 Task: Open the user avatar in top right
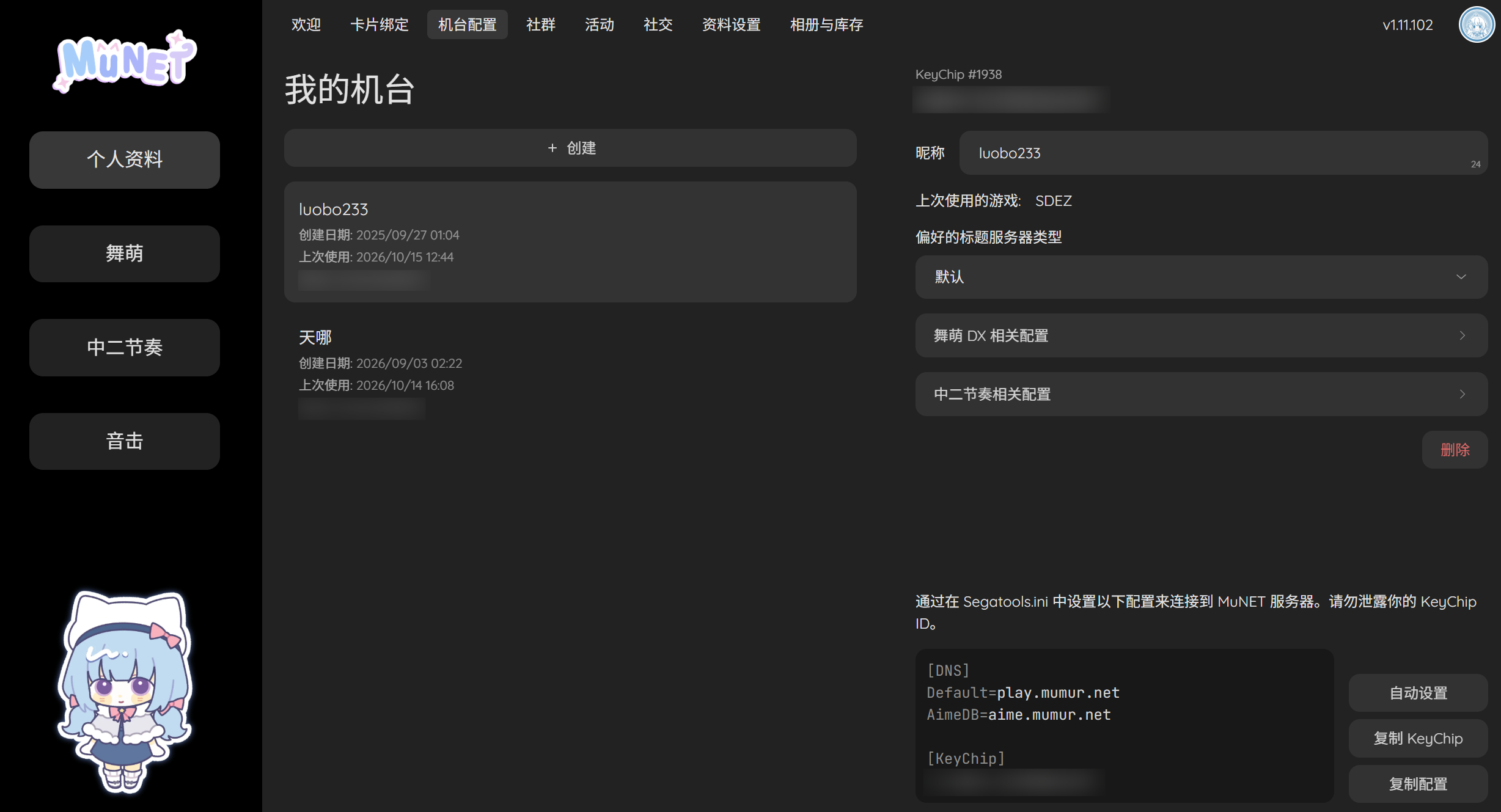point(1477,24)
